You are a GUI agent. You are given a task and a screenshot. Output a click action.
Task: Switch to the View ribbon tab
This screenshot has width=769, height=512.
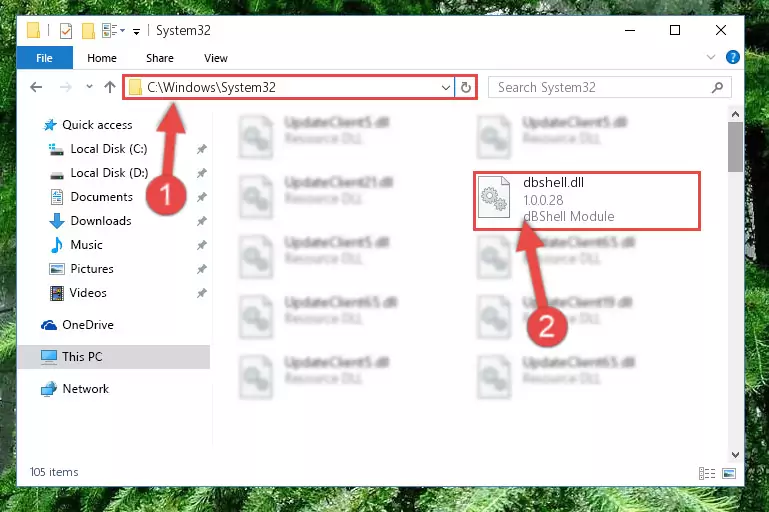215,58
